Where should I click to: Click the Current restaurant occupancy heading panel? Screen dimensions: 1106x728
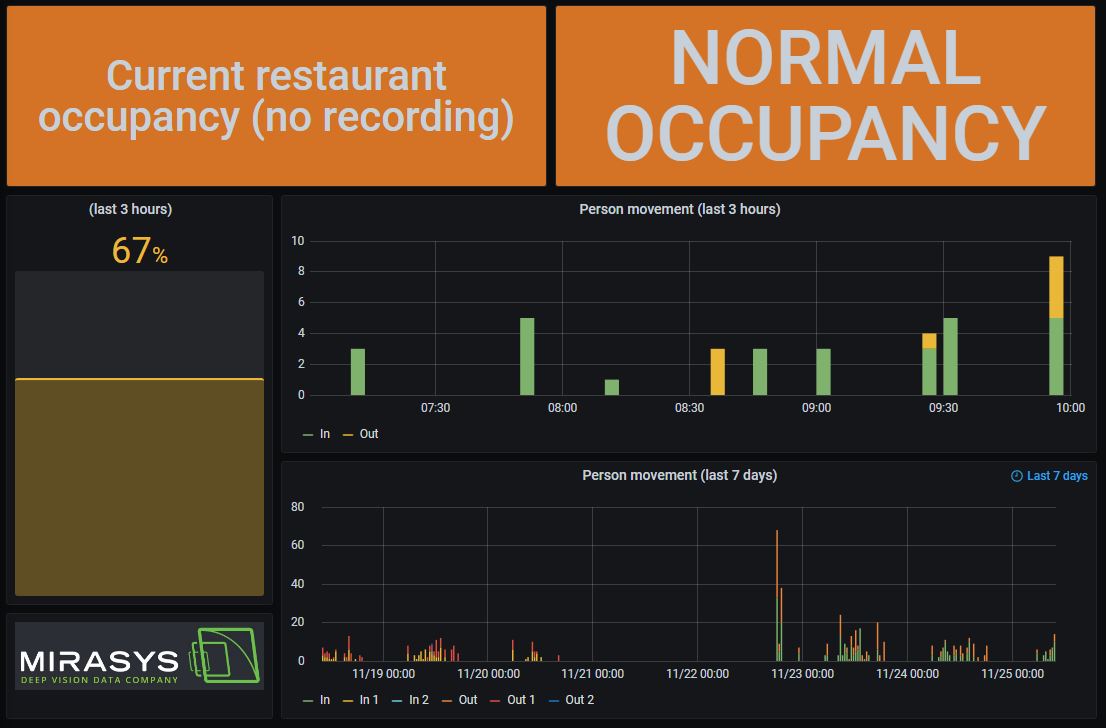(276, 96)
